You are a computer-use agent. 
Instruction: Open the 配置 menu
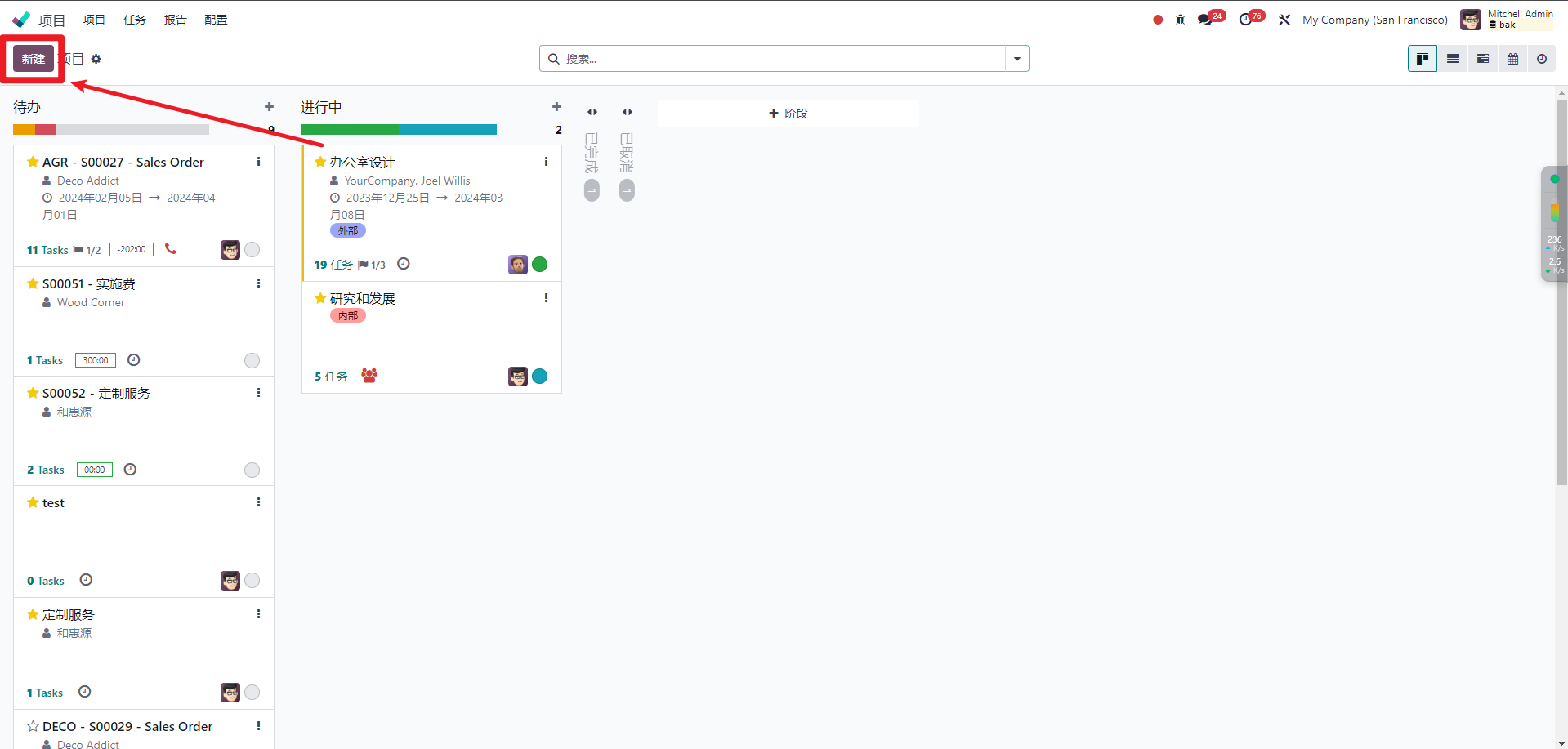[x=216, y=20]
